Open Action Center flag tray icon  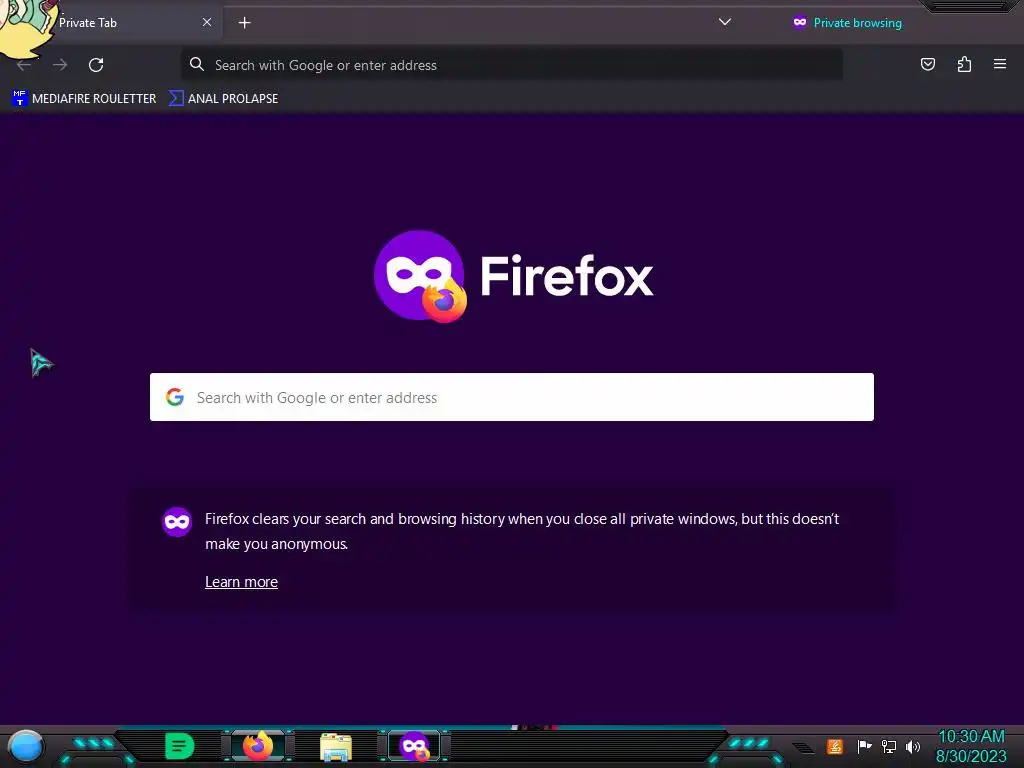(863, 746)
